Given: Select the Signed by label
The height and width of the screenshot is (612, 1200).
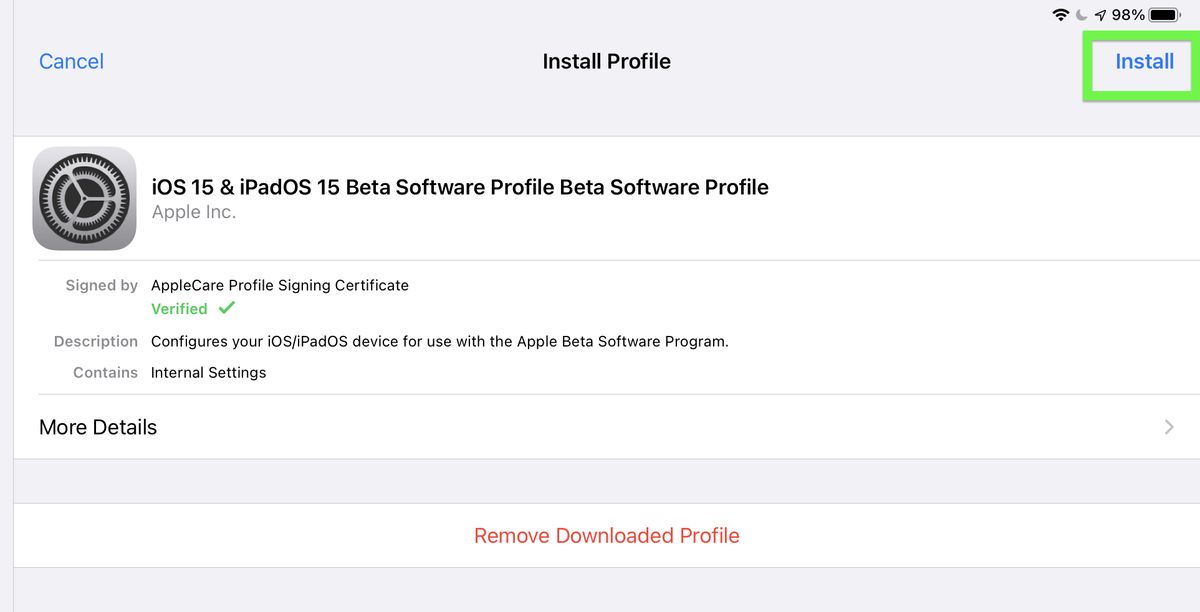Looking at the screenshot, I should click(x=101, y=285).
